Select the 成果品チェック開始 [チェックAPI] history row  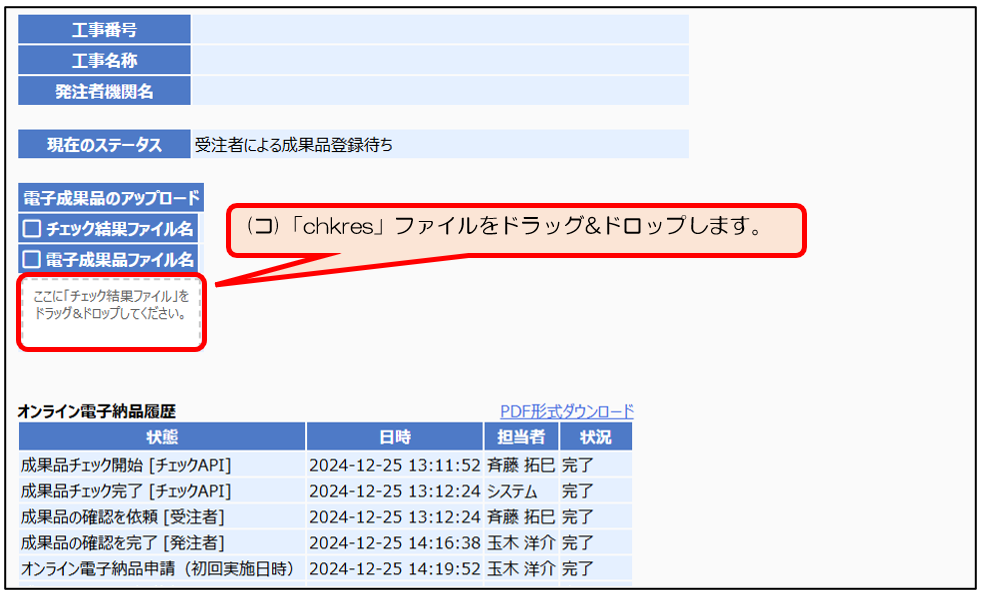tap(126, 464)
